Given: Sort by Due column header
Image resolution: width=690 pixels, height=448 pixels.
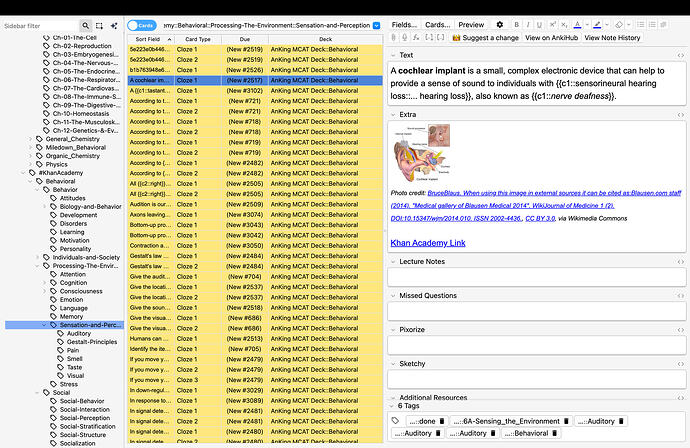Looking at the screenshot, I should (x=245, y=39).
